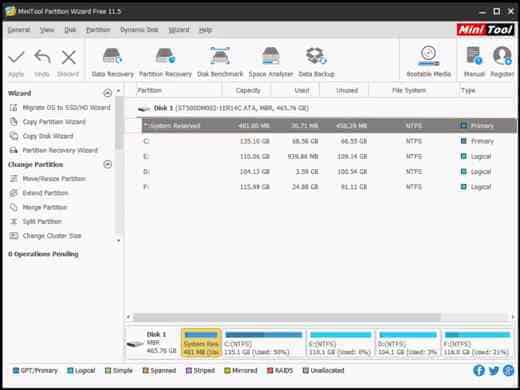Click the MiniTool logo
520x390 pixels.
[x=485, y=30]
